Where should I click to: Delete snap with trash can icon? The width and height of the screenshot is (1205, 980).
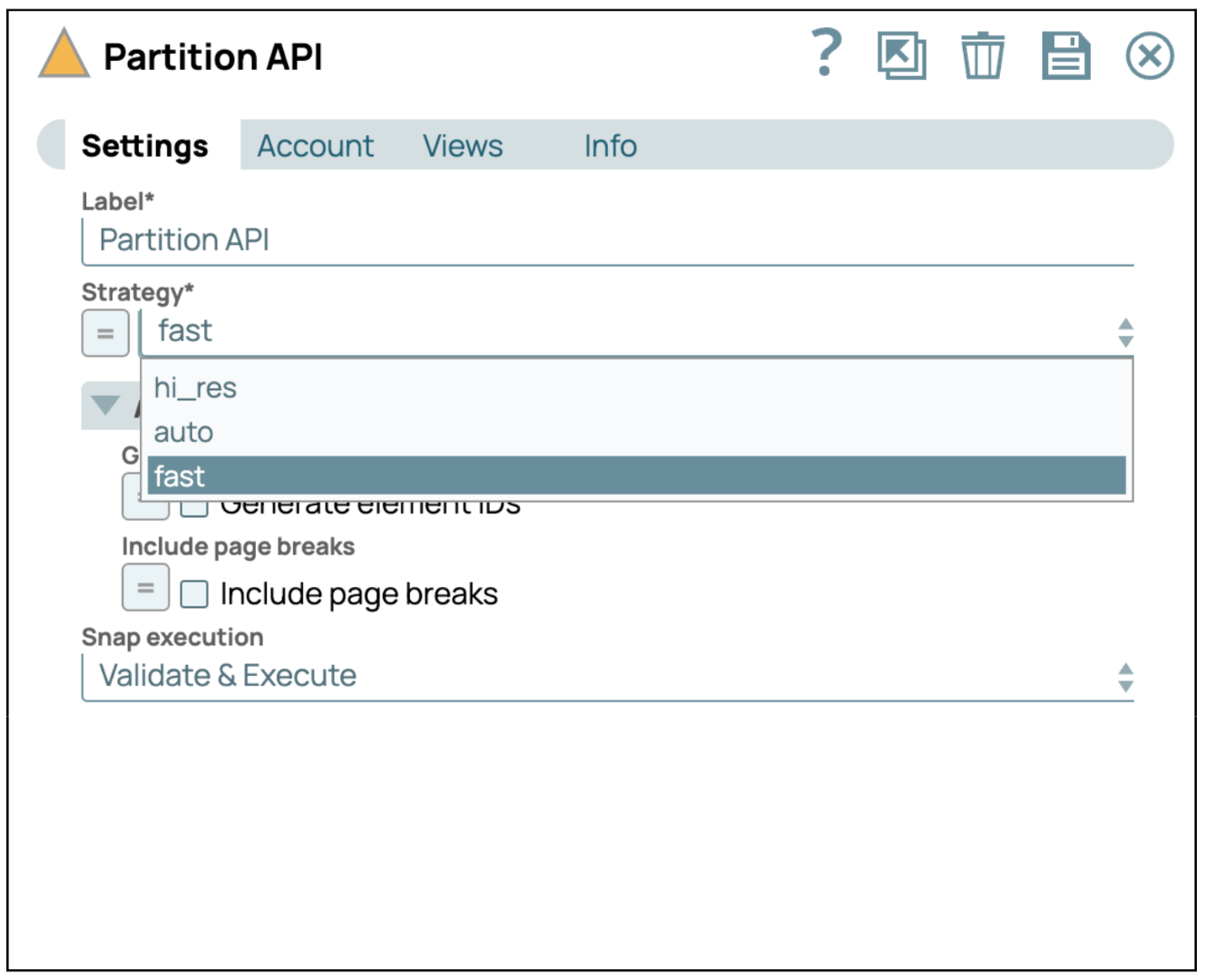click(982, 56)
